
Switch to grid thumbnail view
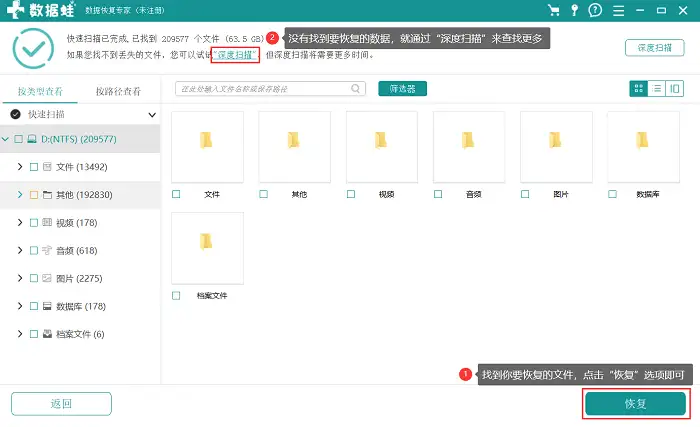638,88
